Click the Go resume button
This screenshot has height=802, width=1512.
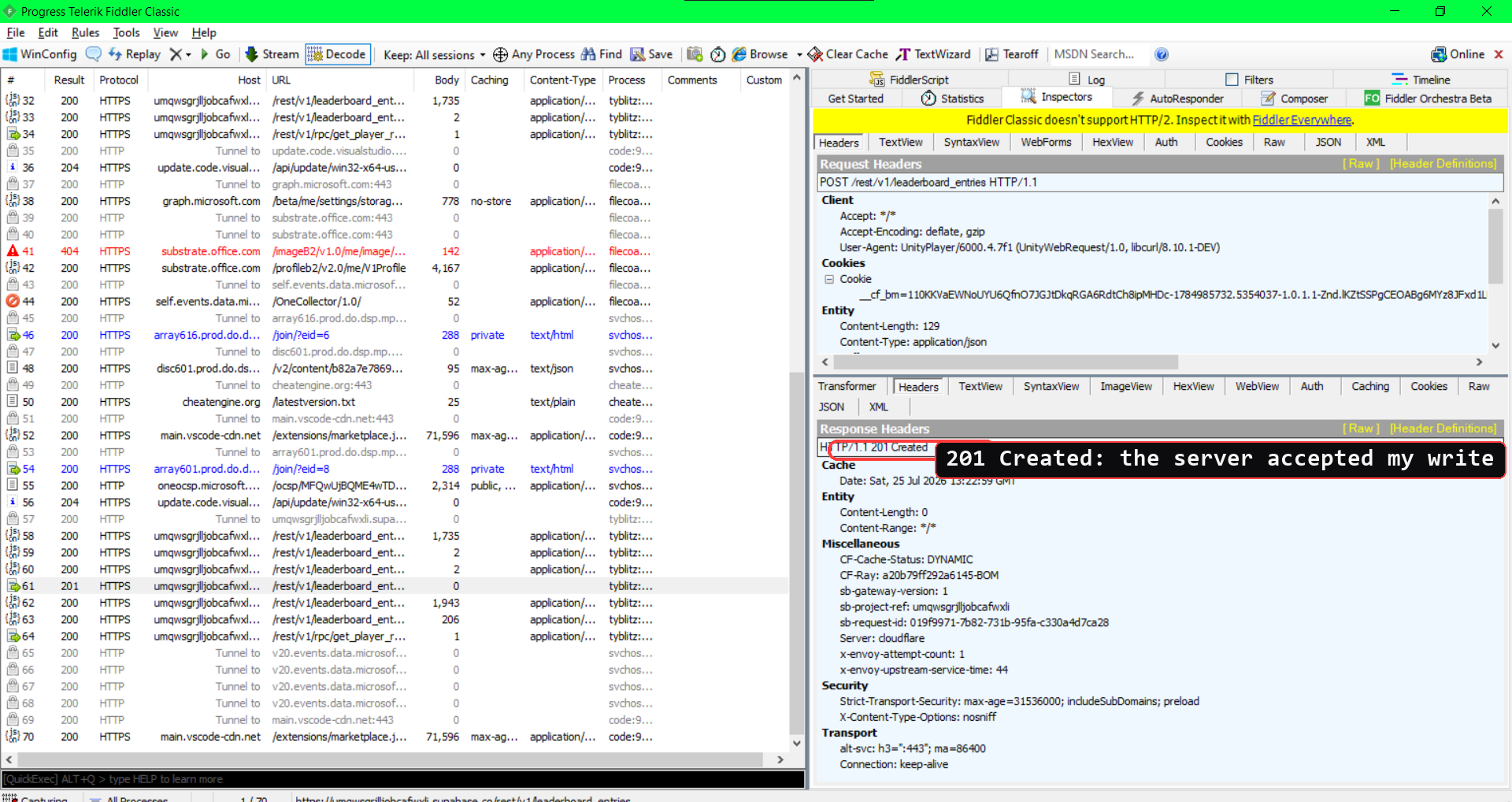(x=215, y=54)
